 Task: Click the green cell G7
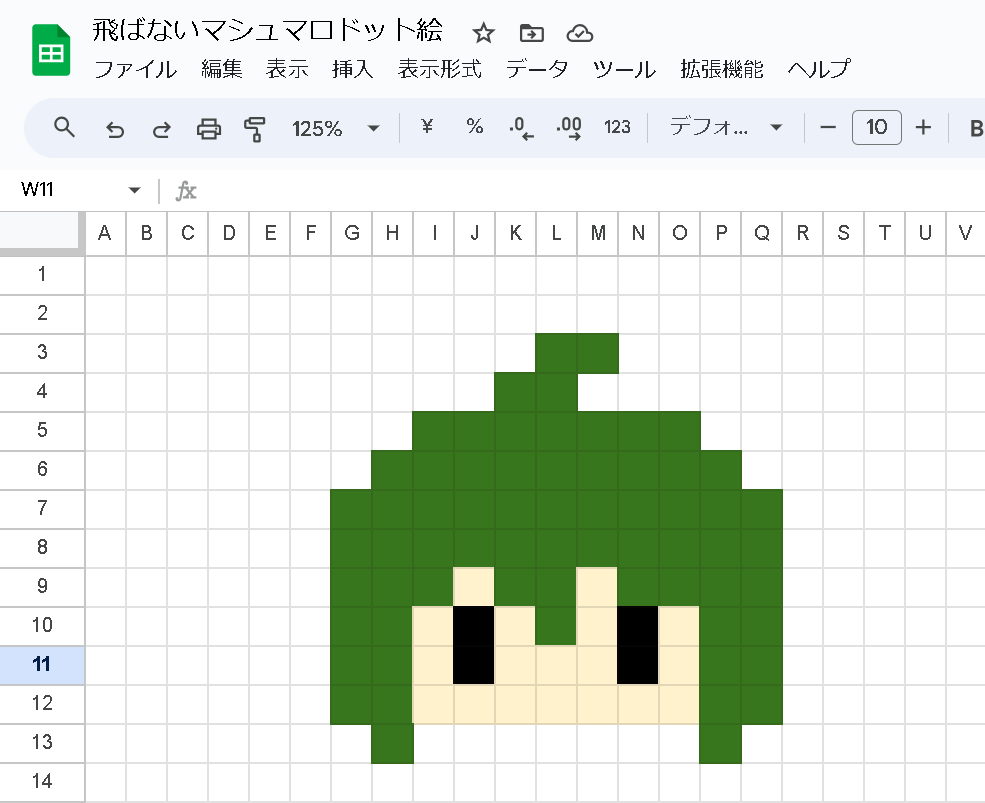point(352,509)
